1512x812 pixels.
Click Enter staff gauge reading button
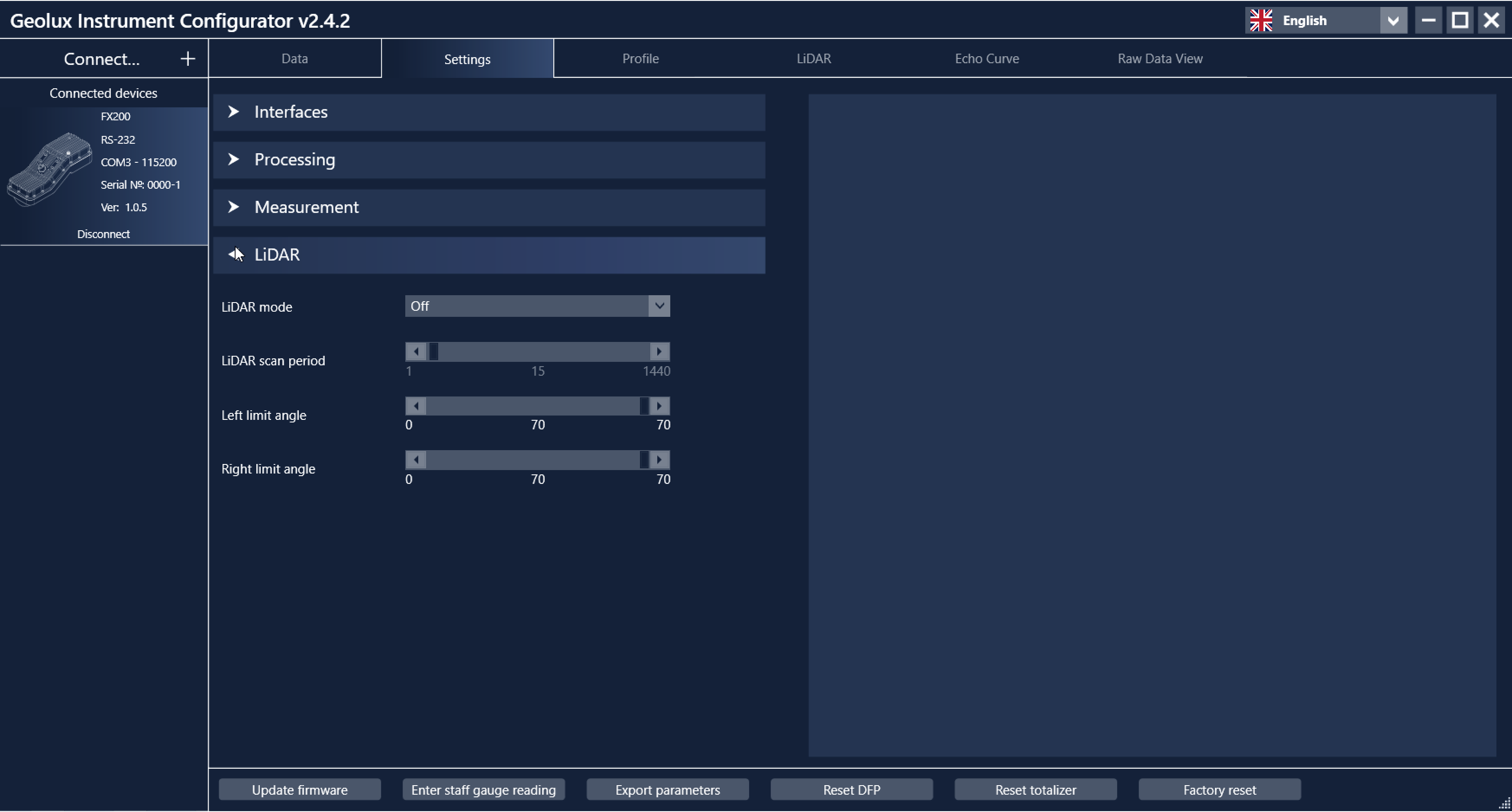coord(484,789)
